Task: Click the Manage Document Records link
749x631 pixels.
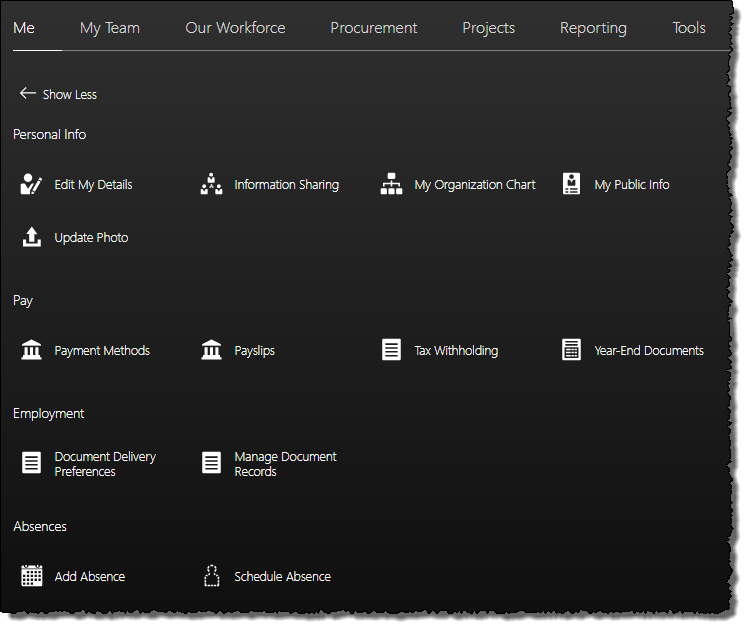Action: pyautogui.click(x=285, y=464)
